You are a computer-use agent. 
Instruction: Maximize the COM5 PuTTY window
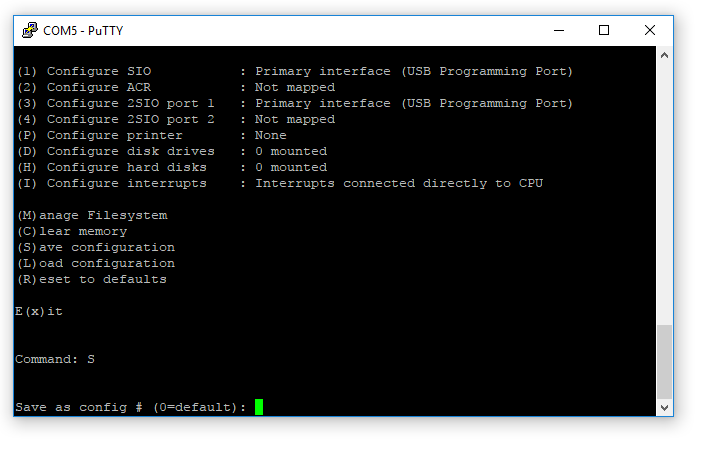[x=604, y=31]
